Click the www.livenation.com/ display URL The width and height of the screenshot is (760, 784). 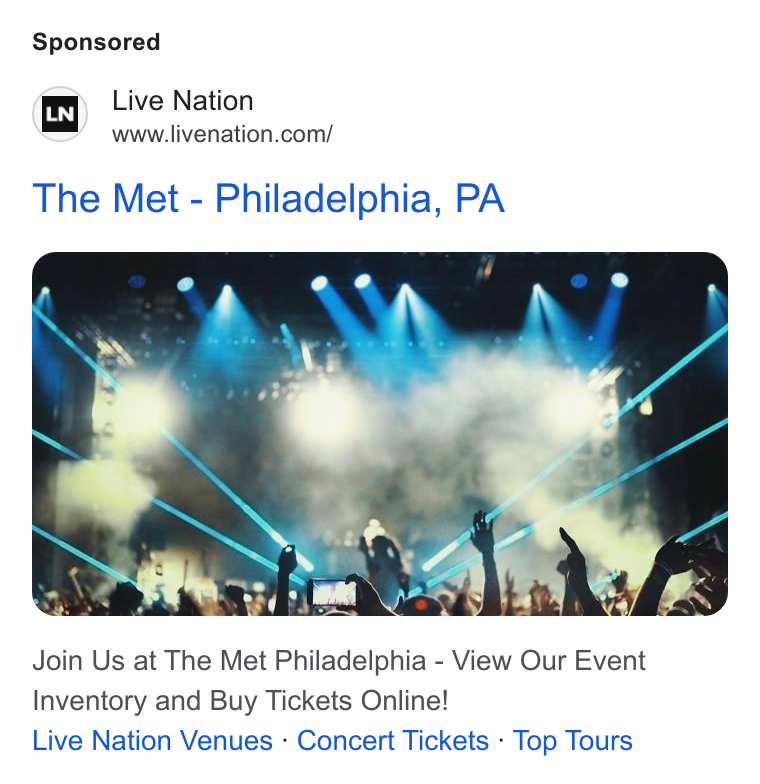coord(222,134)
